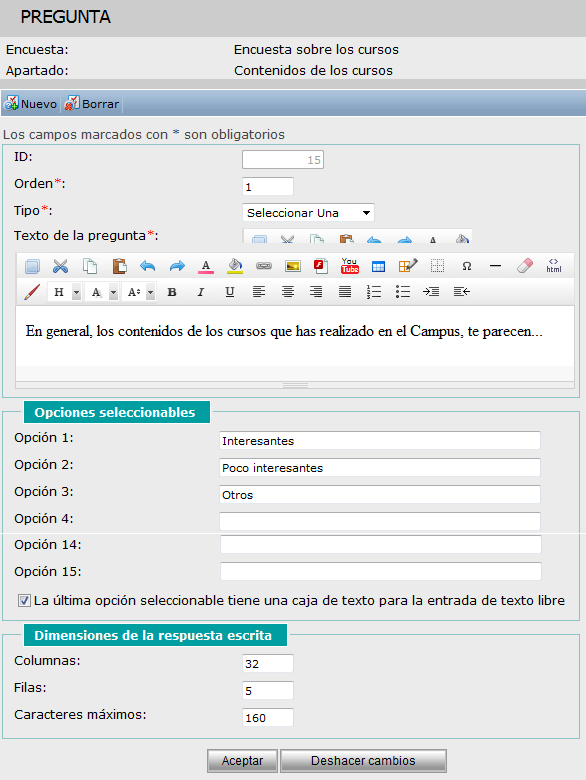This screenshot has height=780, width=586.
Task: Focus the Columnas field with value 32
Action: pos(268,664)
